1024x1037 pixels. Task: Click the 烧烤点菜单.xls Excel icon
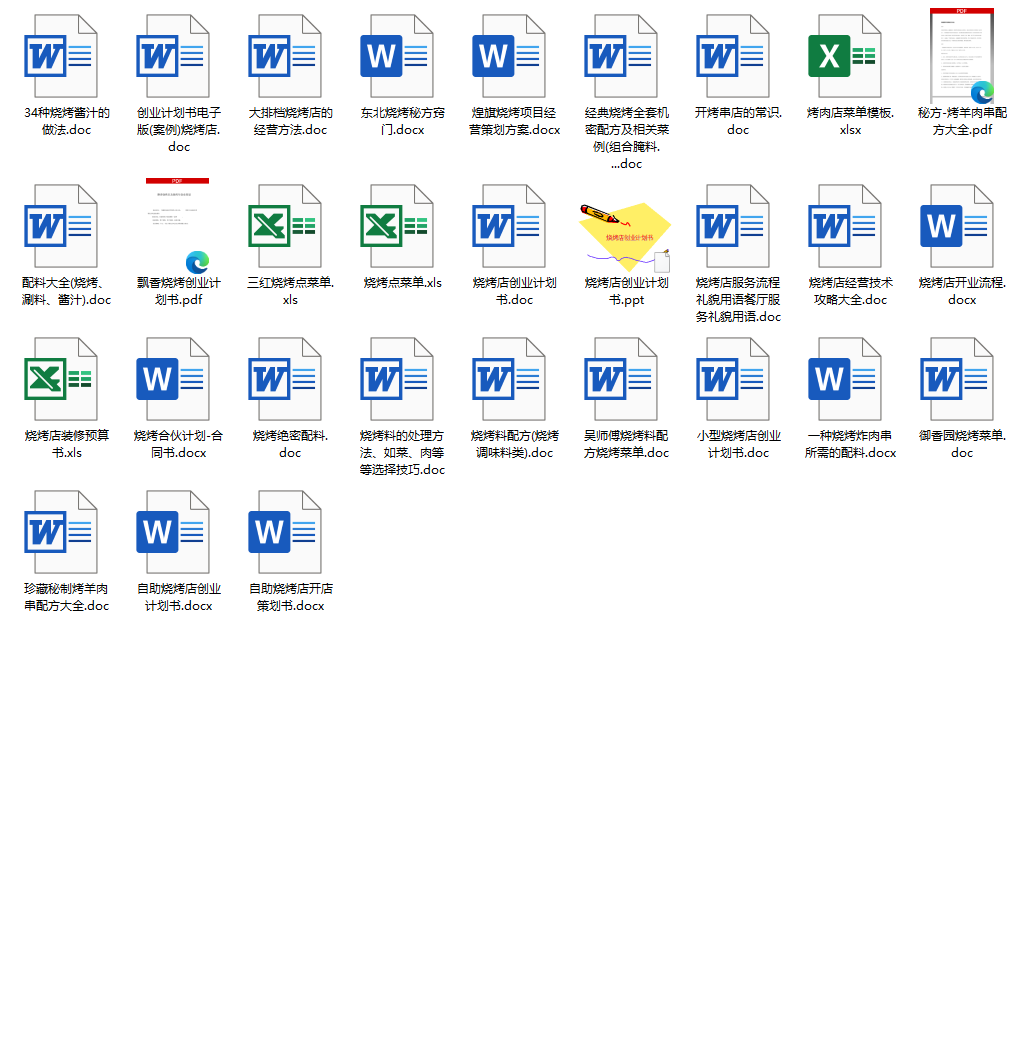[397, 226]
